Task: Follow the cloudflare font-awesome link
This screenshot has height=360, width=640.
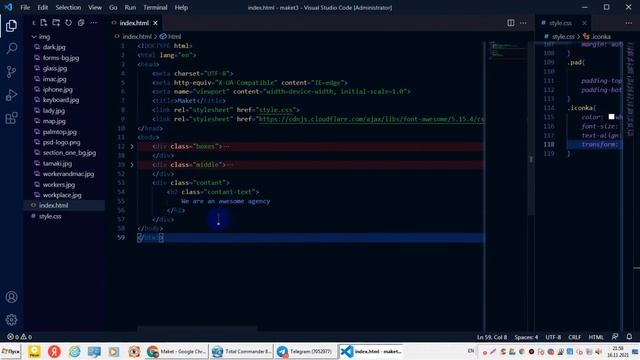Action: 371,119
